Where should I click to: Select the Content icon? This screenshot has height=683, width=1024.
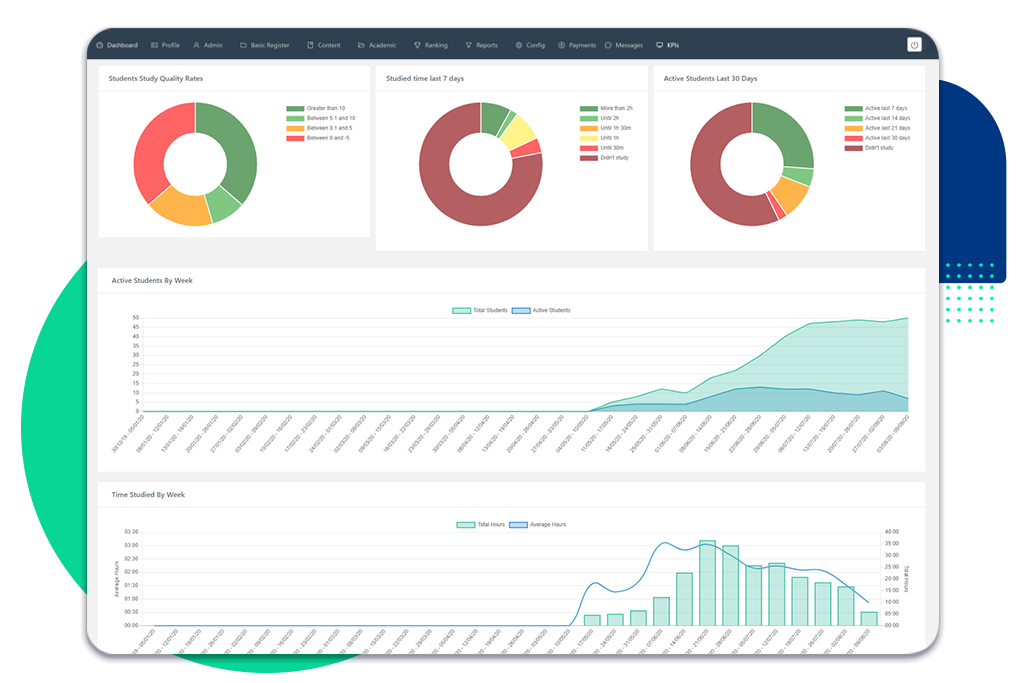[310, 45]
